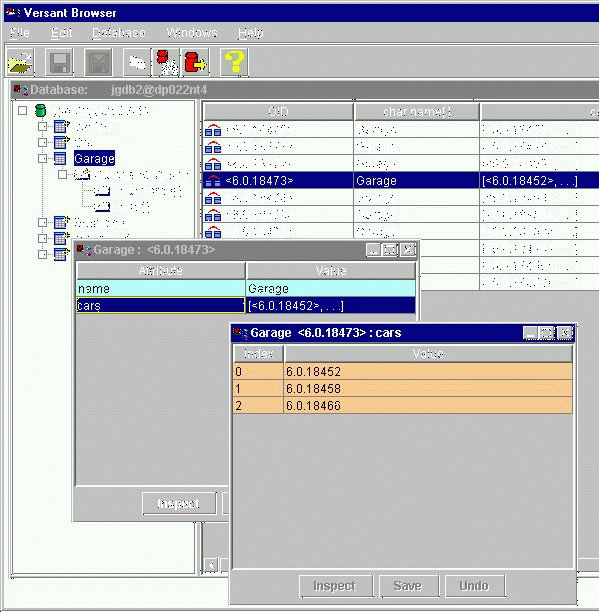Toggle the expander of Garage's first child node

[x=62, y=174]
